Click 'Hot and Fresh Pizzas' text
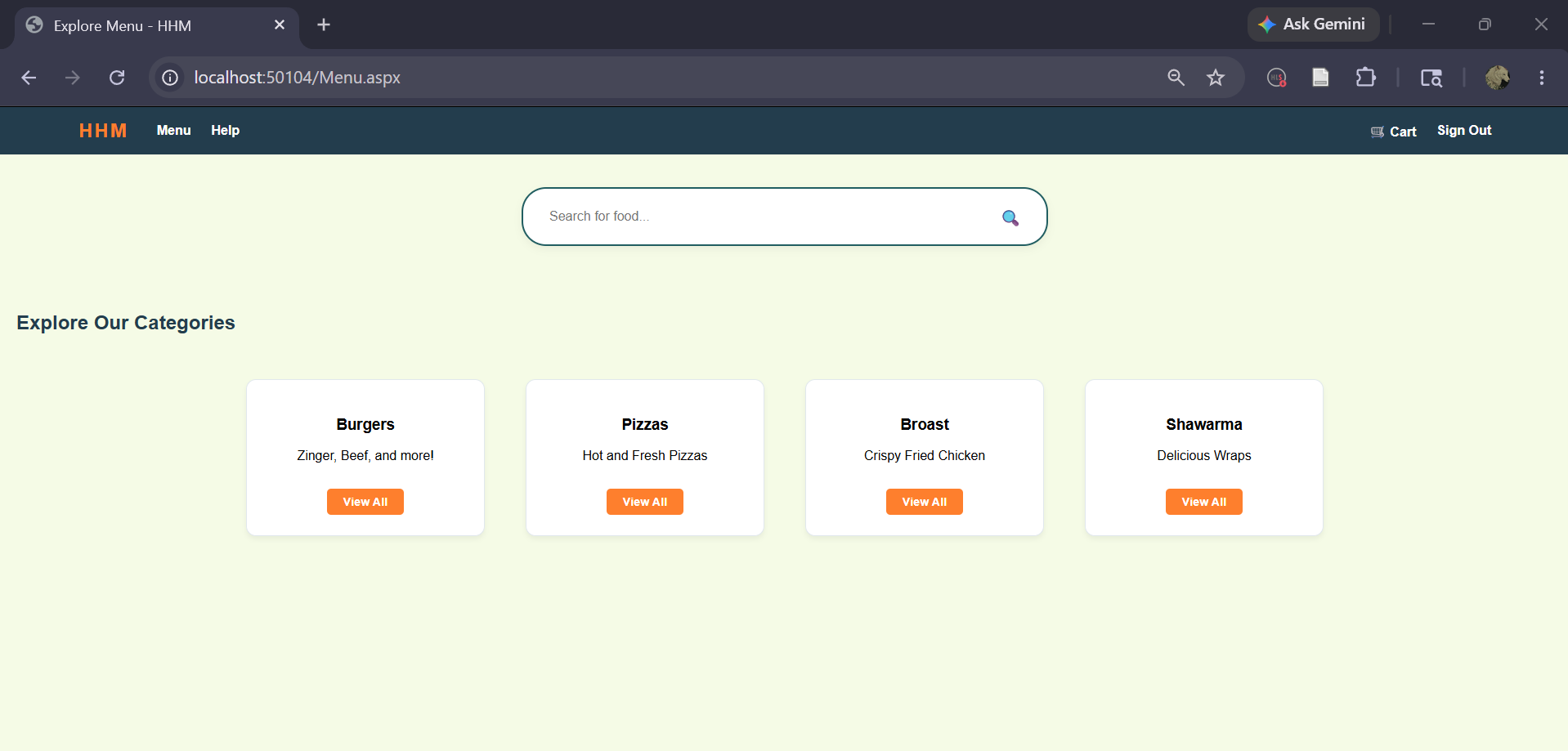The image size is (1568, 751). (645, 455)
